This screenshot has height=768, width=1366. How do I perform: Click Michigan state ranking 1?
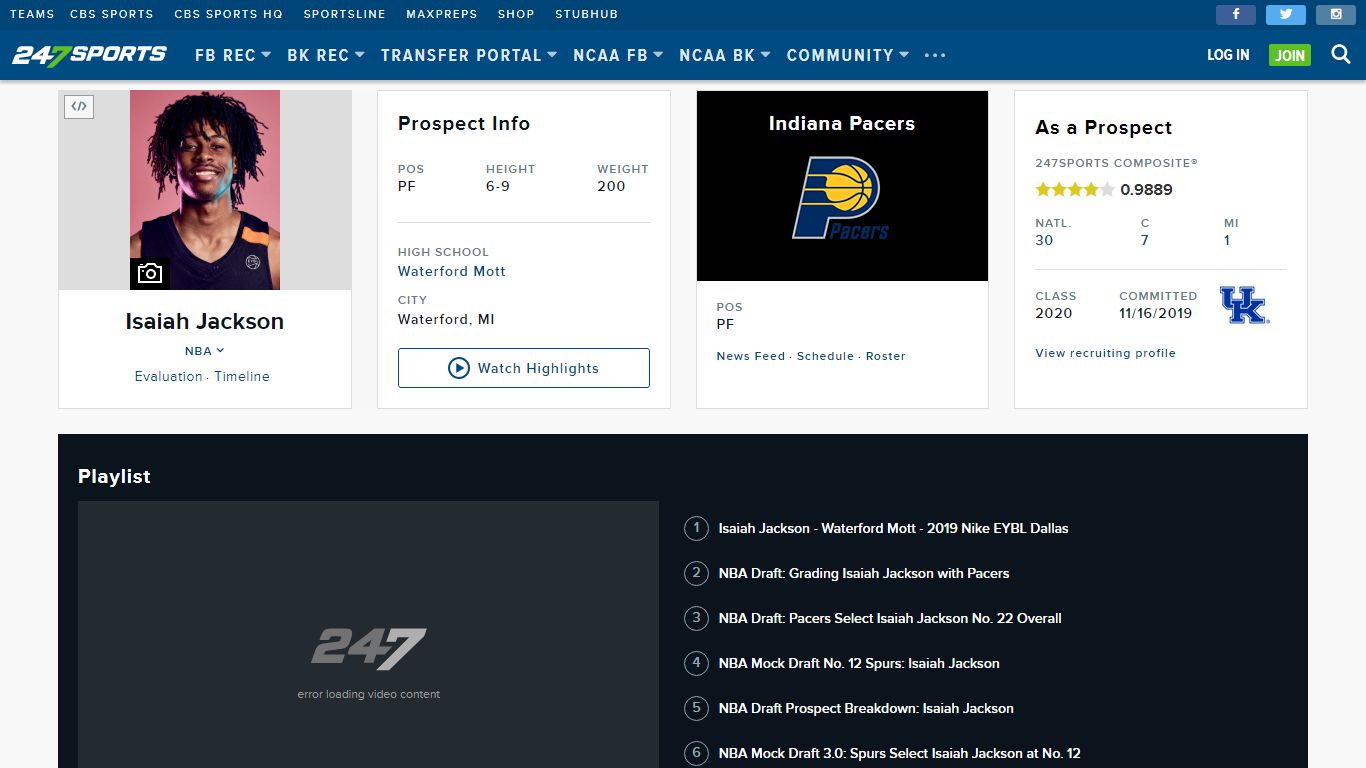point(1227,240)
